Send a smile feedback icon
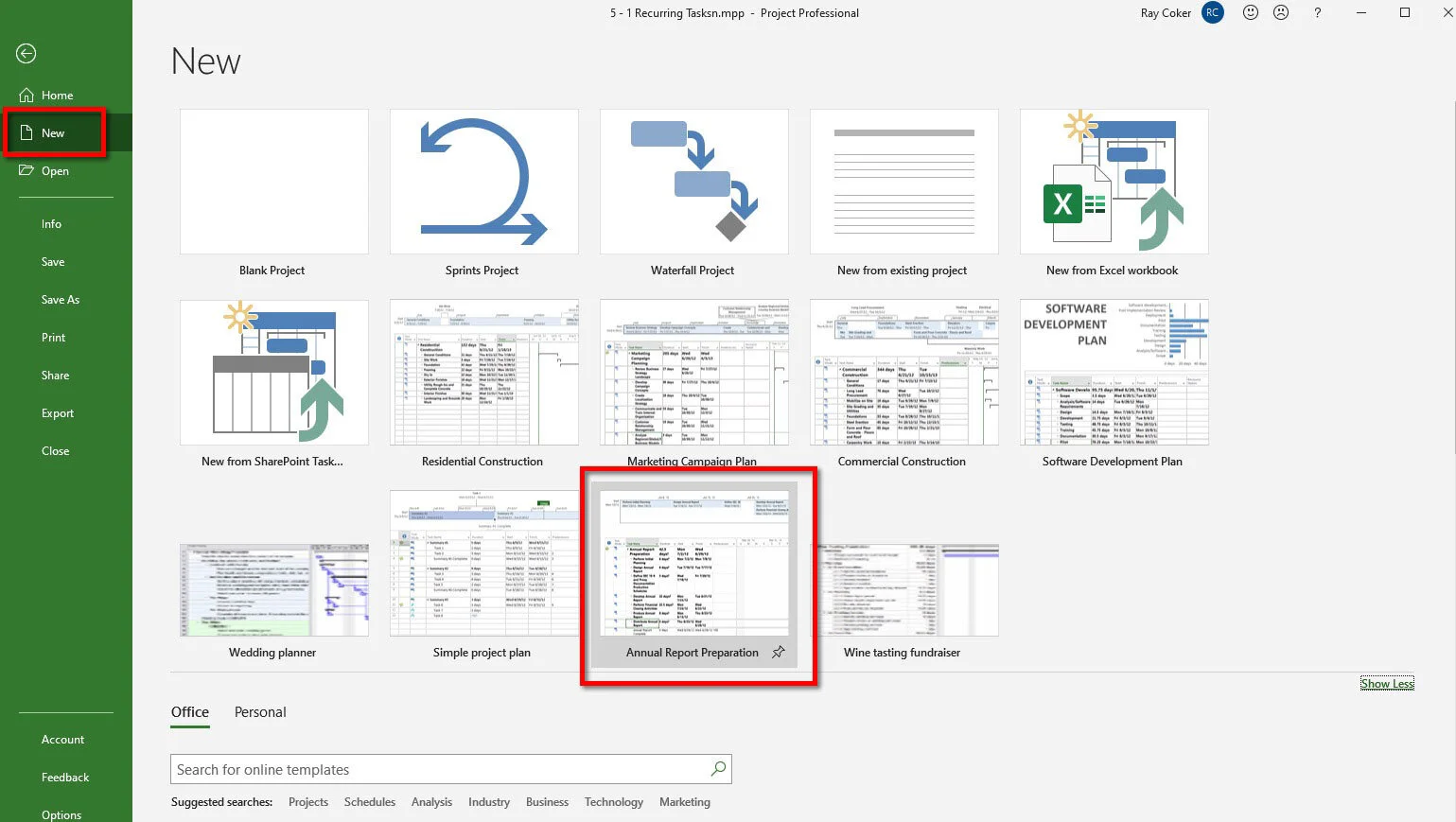Screen dimensions: 1456x822 point(1251,12)
